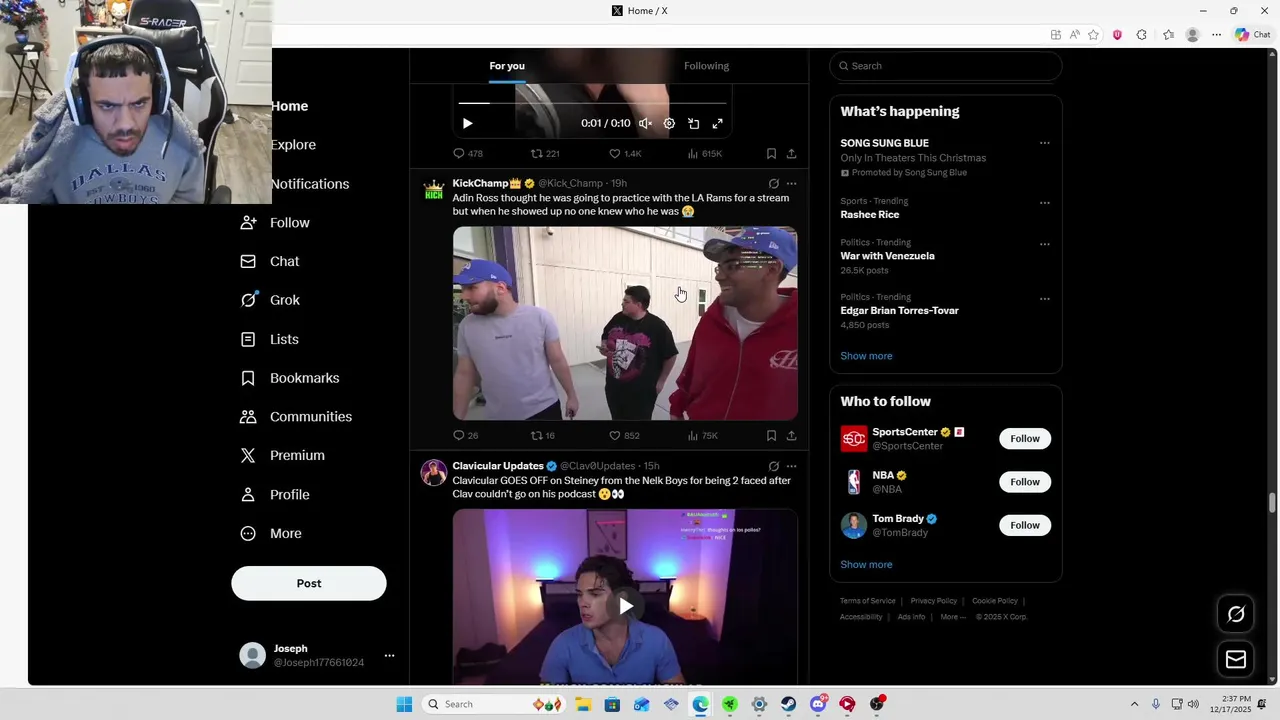Open Grok from the sidebar
The image size is (1280, 720).
tap(270, 300)
